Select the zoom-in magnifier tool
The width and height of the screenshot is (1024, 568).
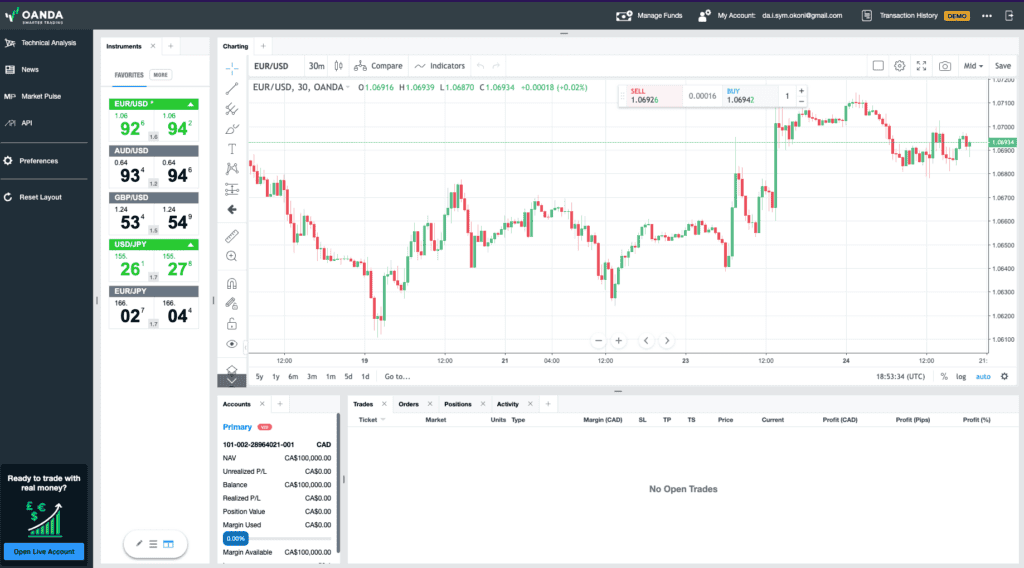point(232,256)
